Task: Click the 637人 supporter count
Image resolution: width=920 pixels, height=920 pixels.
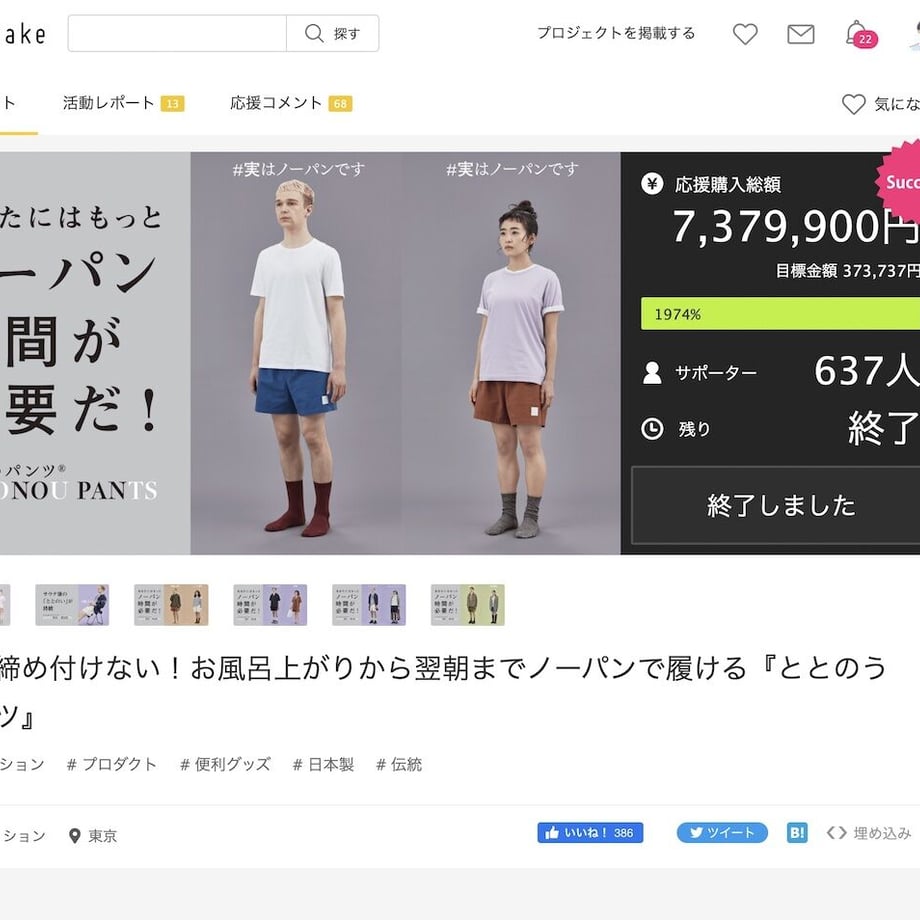Action: (x=866, y=371)
